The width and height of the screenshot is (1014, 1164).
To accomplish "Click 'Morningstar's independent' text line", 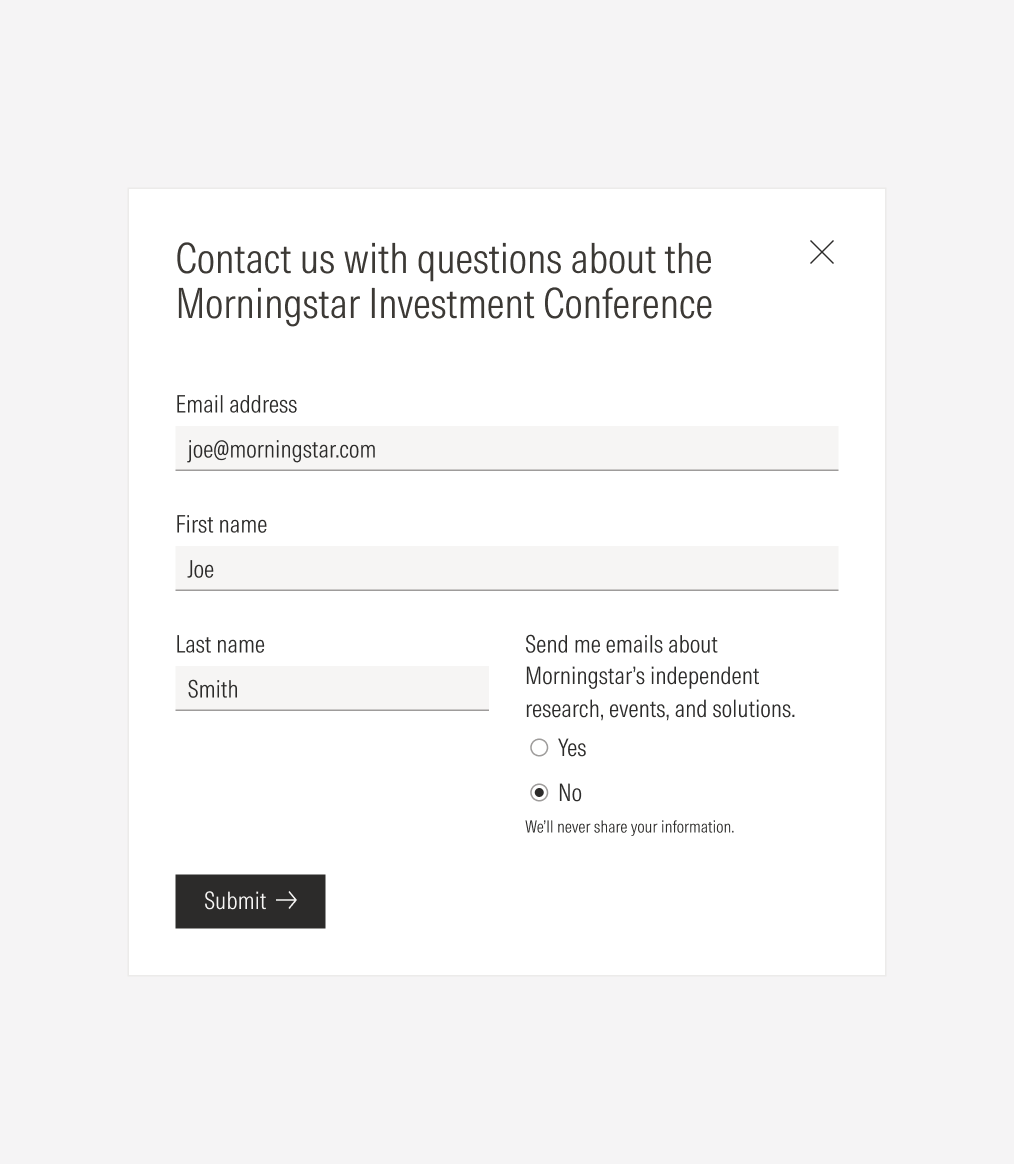I will tap(641, 676).
